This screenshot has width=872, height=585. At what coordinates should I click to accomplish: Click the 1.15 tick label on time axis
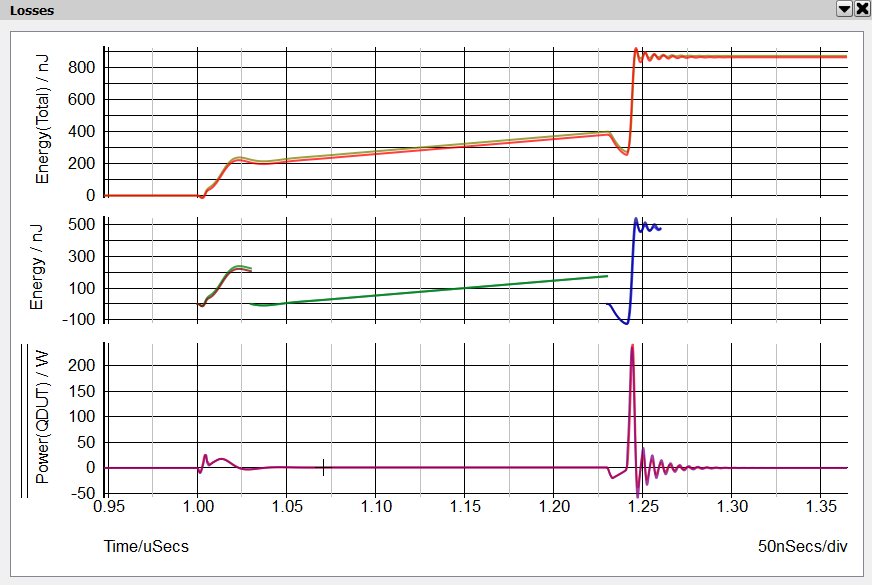click(464, 508)
